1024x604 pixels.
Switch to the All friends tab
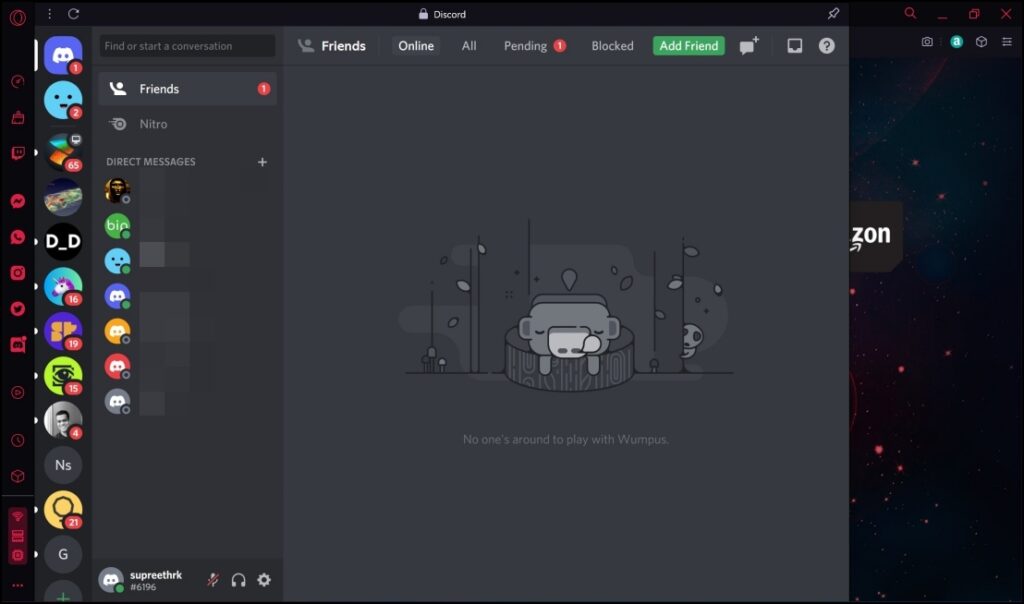click(469, 46)
